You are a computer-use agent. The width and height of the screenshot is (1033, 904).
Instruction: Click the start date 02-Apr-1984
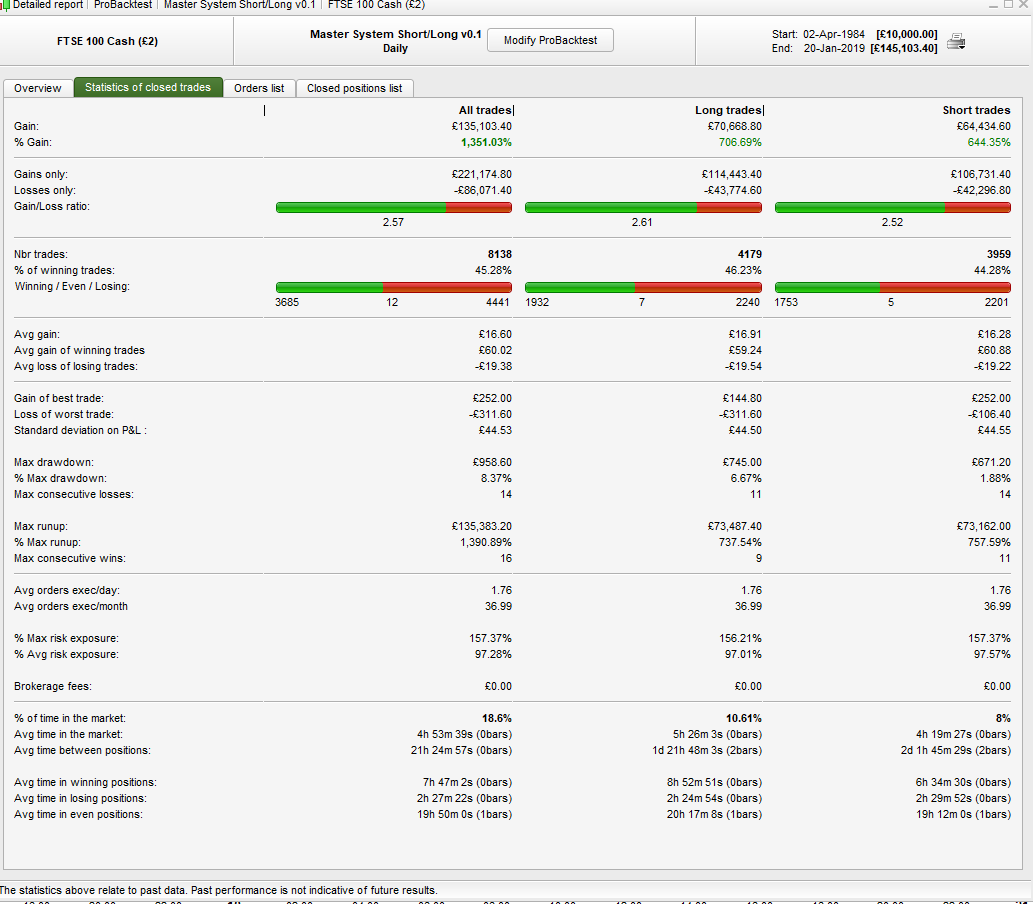click(833, 34)
